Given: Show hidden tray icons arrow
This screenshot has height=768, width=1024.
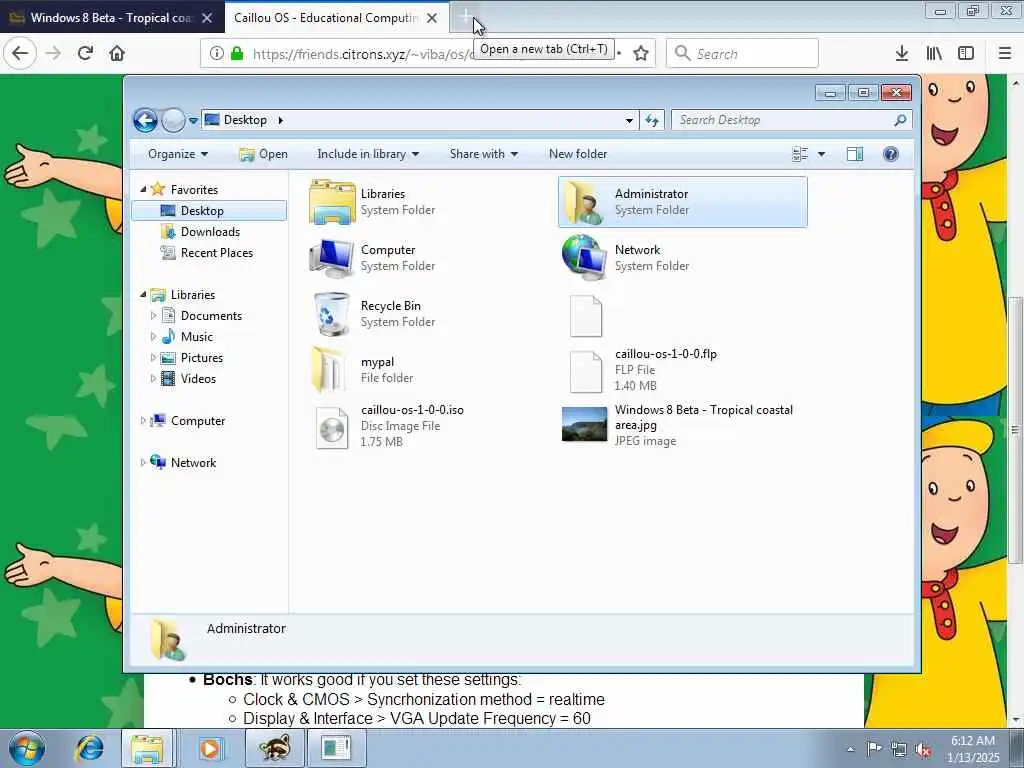Looking at the screenshot, I should 850,750.
